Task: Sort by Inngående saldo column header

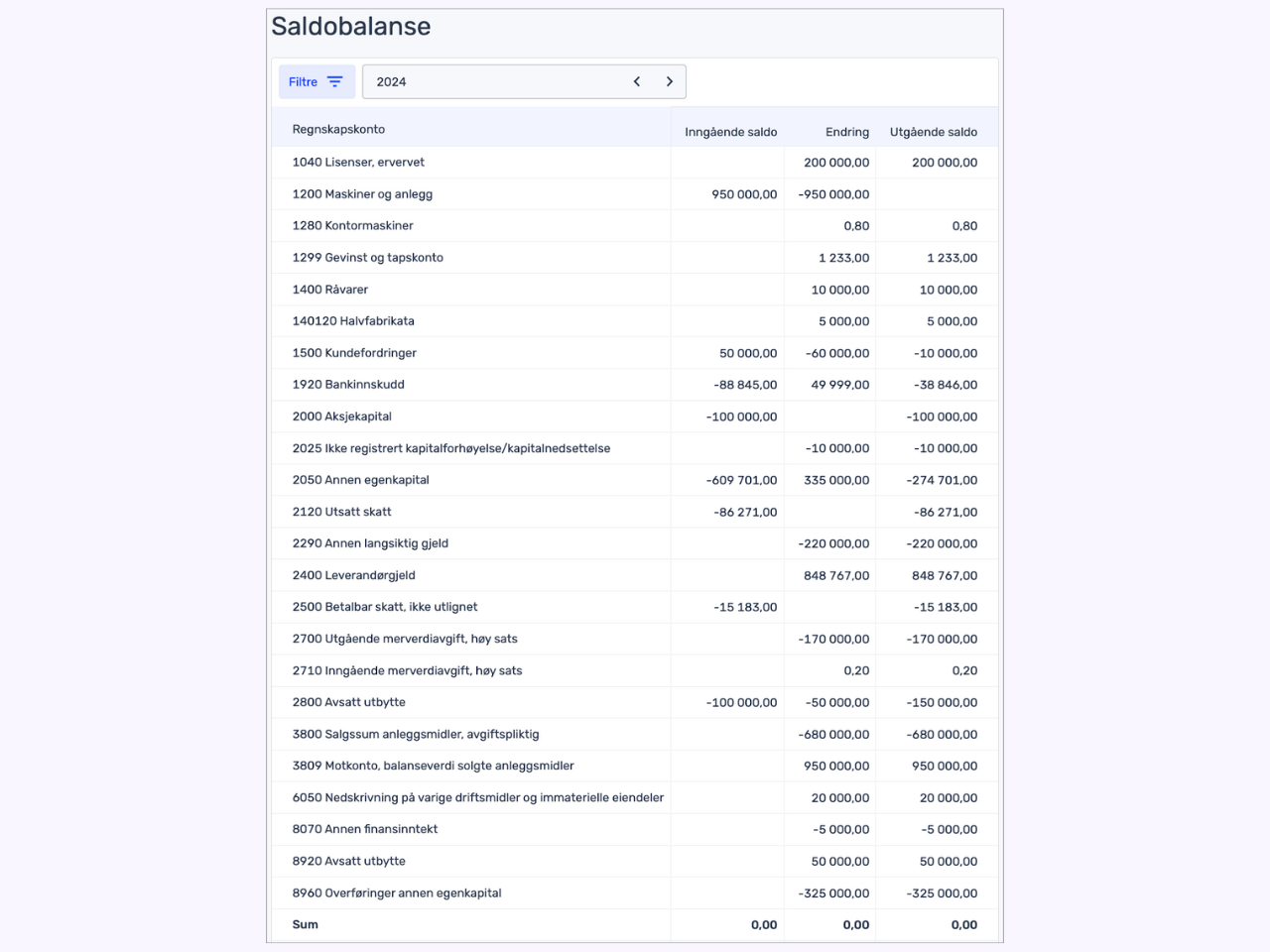Action: [x=730, y=132]
